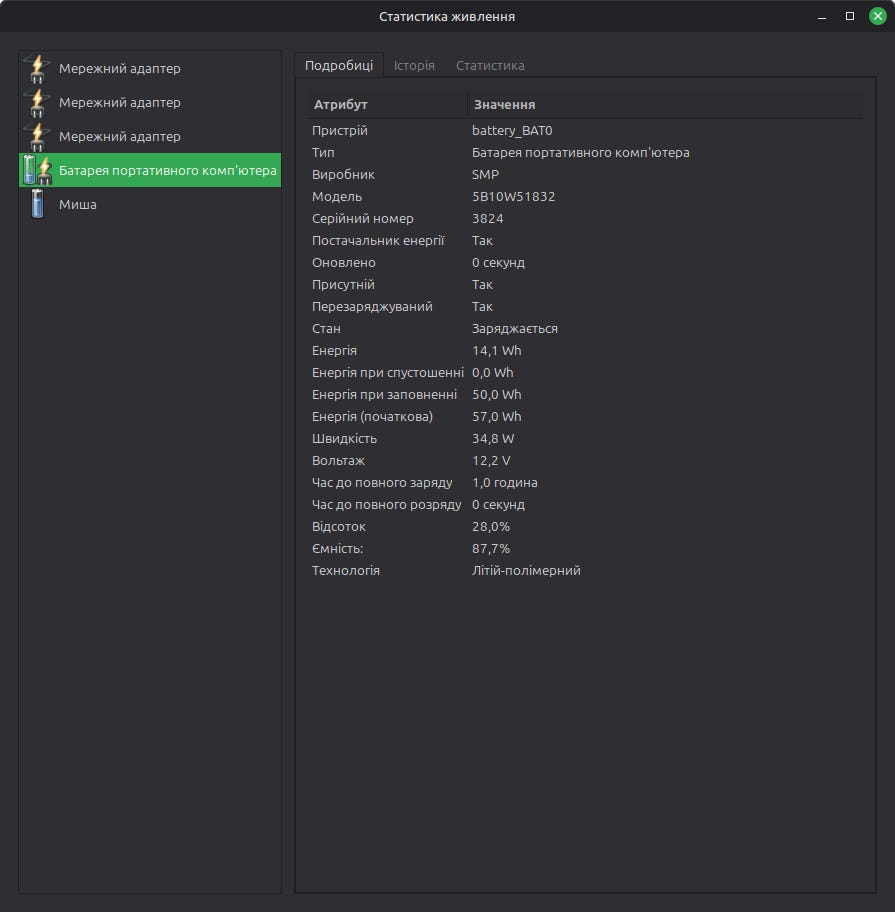The height and width of the screenshot is (912, 895).
Task: Click the Миша battery icon
Action: point(37,204)
